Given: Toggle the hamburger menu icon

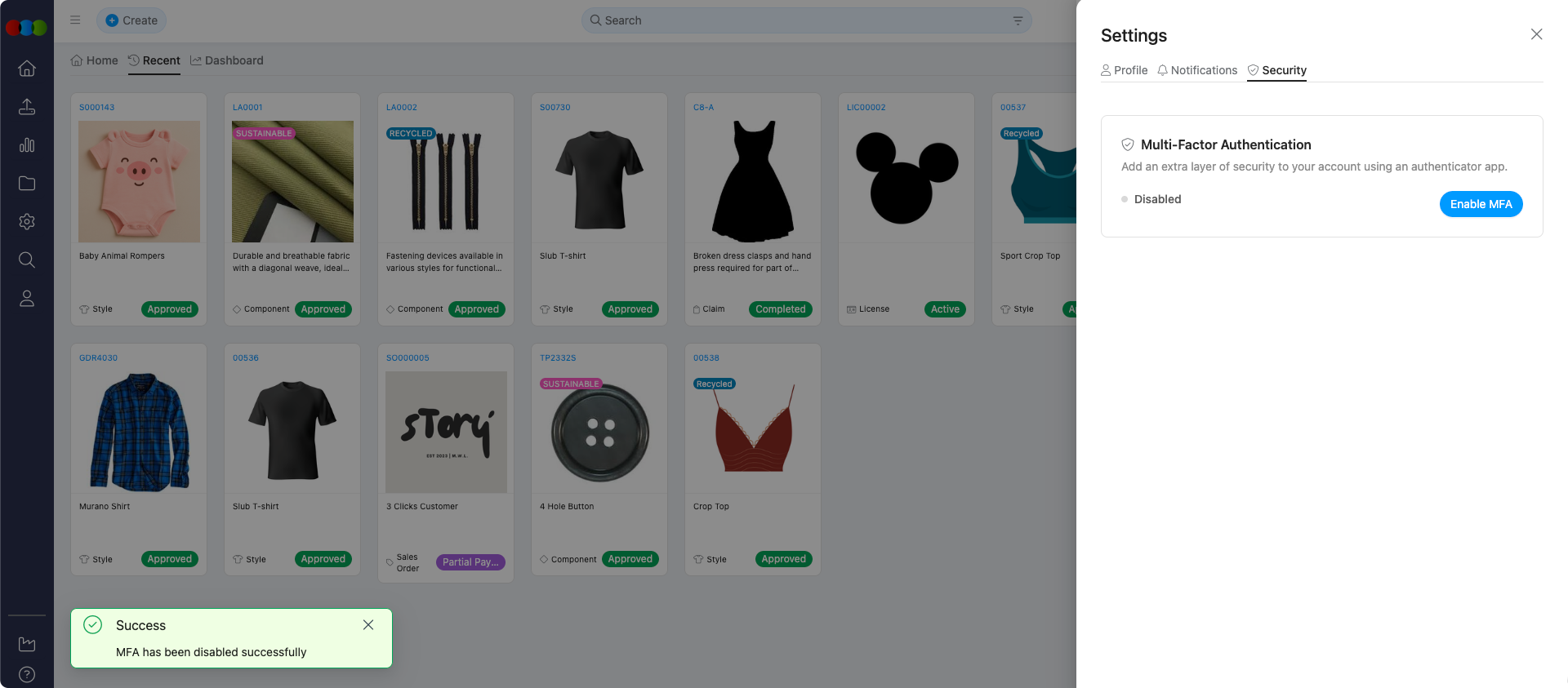Looking at the screenshot, I should tap(75, 20).
